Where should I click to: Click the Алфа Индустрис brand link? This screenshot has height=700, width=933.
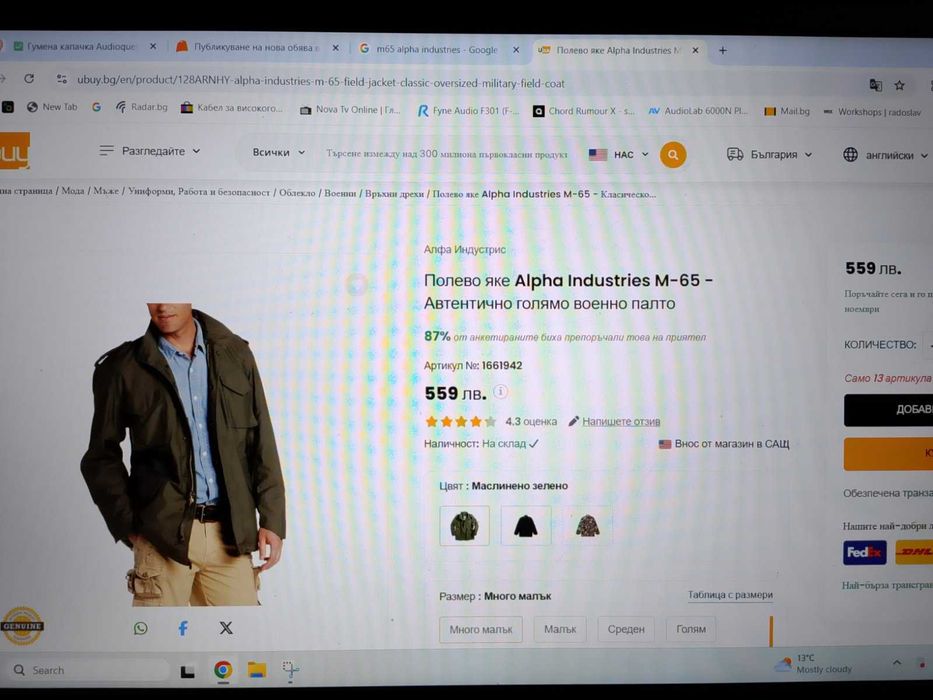click(465, 249)
